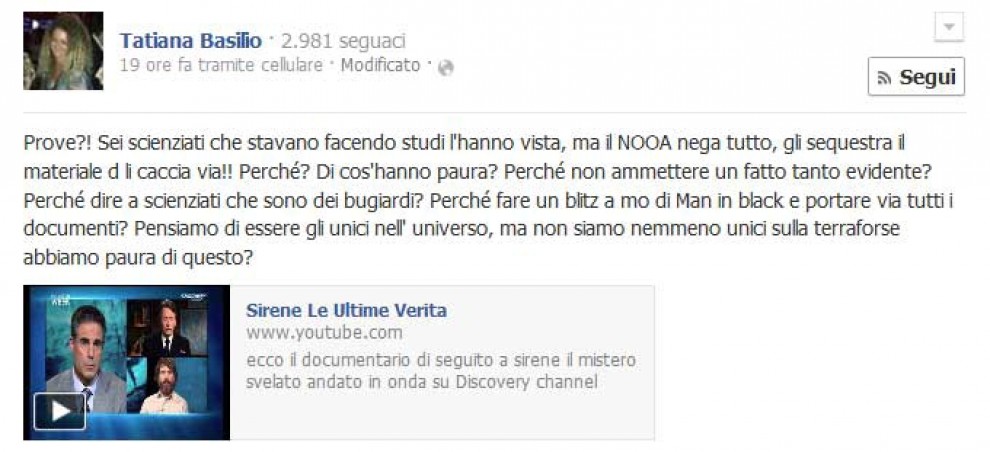This screenshot has width=990, height=452.
Task: Open the '19 ore fa' post timestamp
Action: coord(155,65)
